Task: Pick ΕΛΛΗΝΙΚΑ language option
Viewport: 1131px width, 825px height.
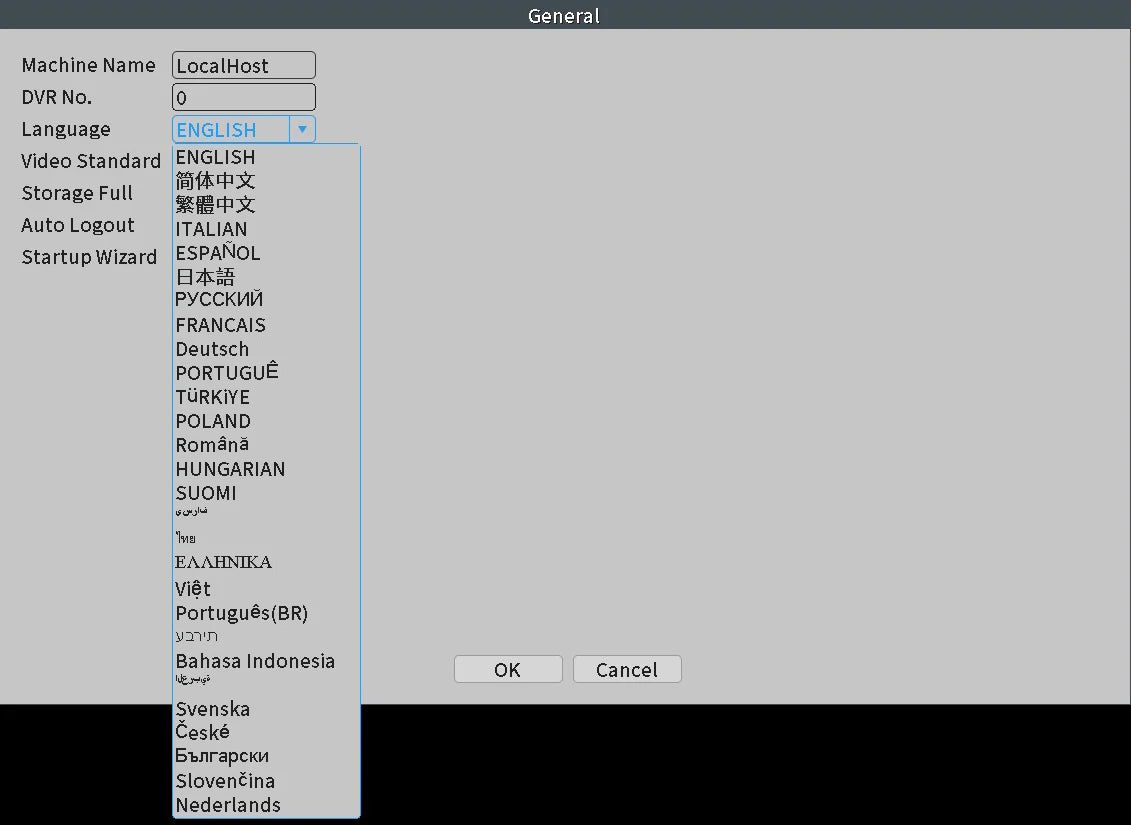Action: point(266,562)
